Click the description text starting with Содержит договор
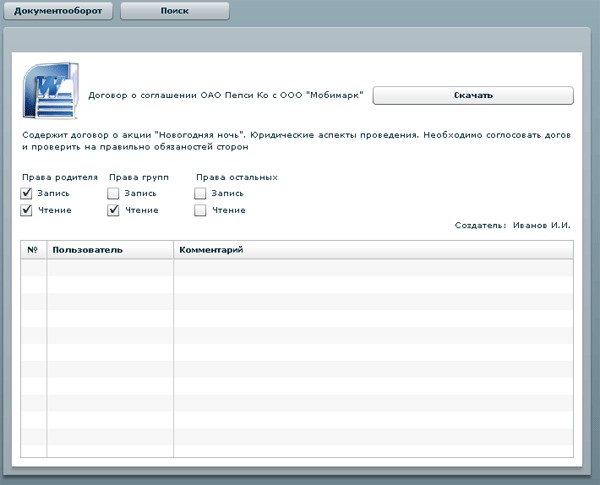 (297, 141)
